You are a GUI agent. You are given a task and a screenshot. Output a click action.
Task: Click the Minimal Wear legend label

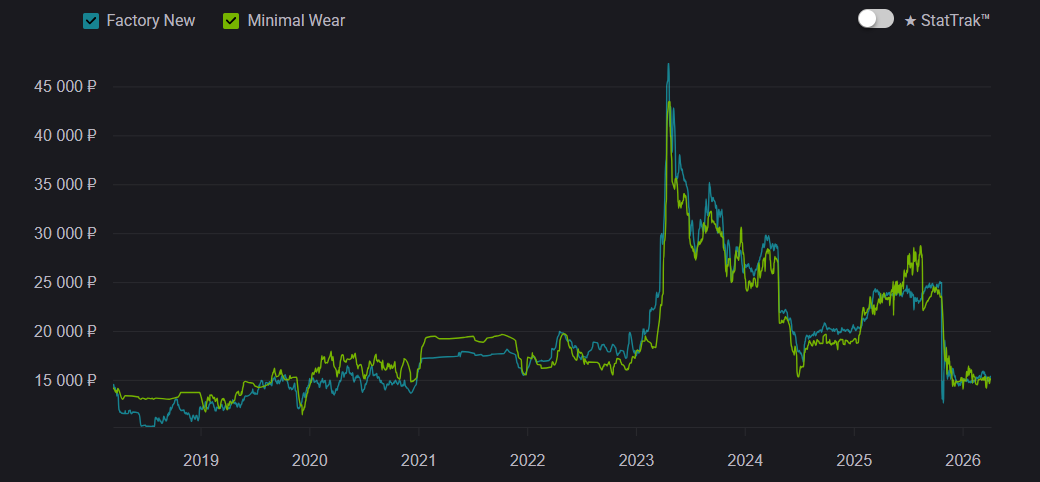click(x=298, y=20)
